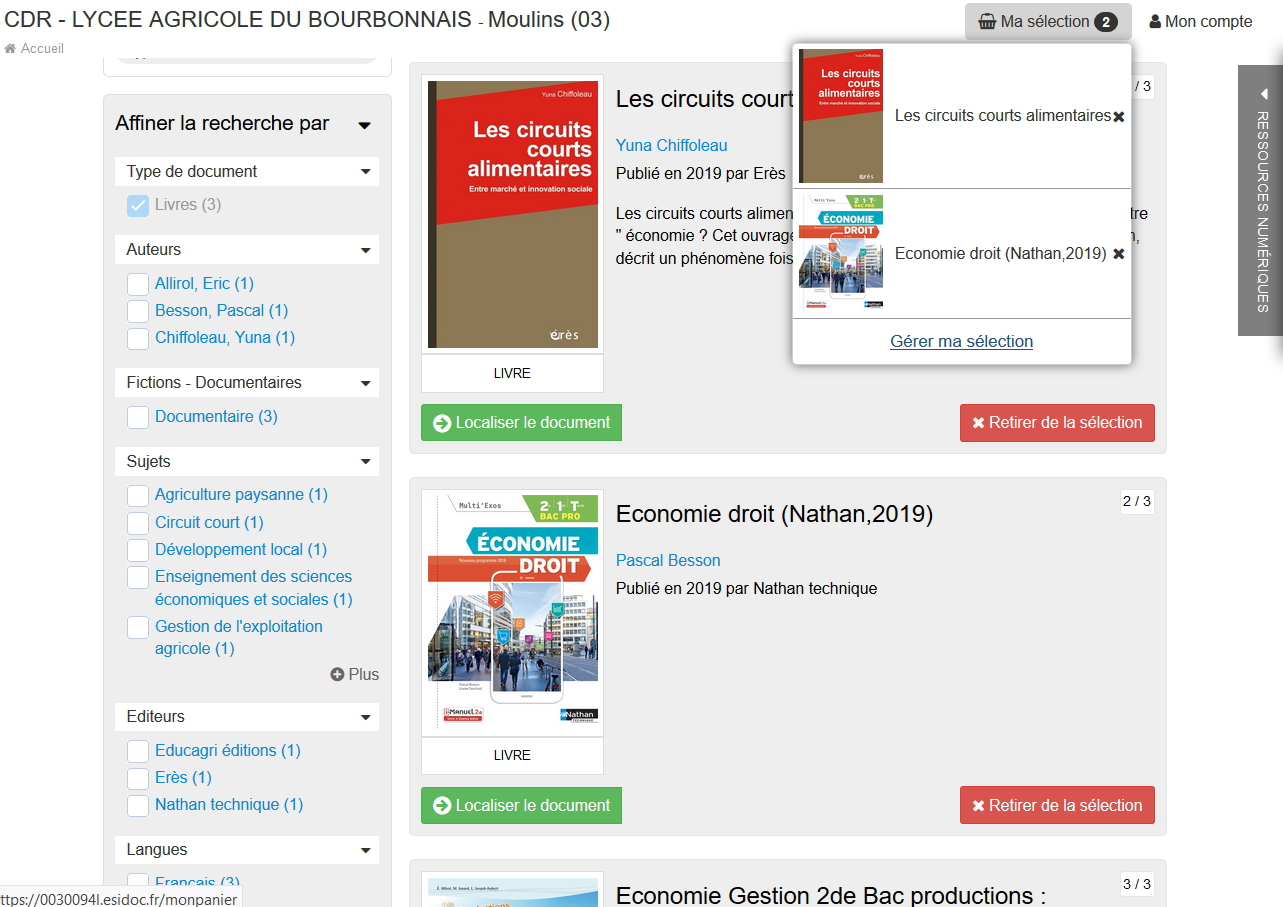1283x907 pixels.
Task: Click the X next to Economie droit in popup
Action: click(1119, 254)
